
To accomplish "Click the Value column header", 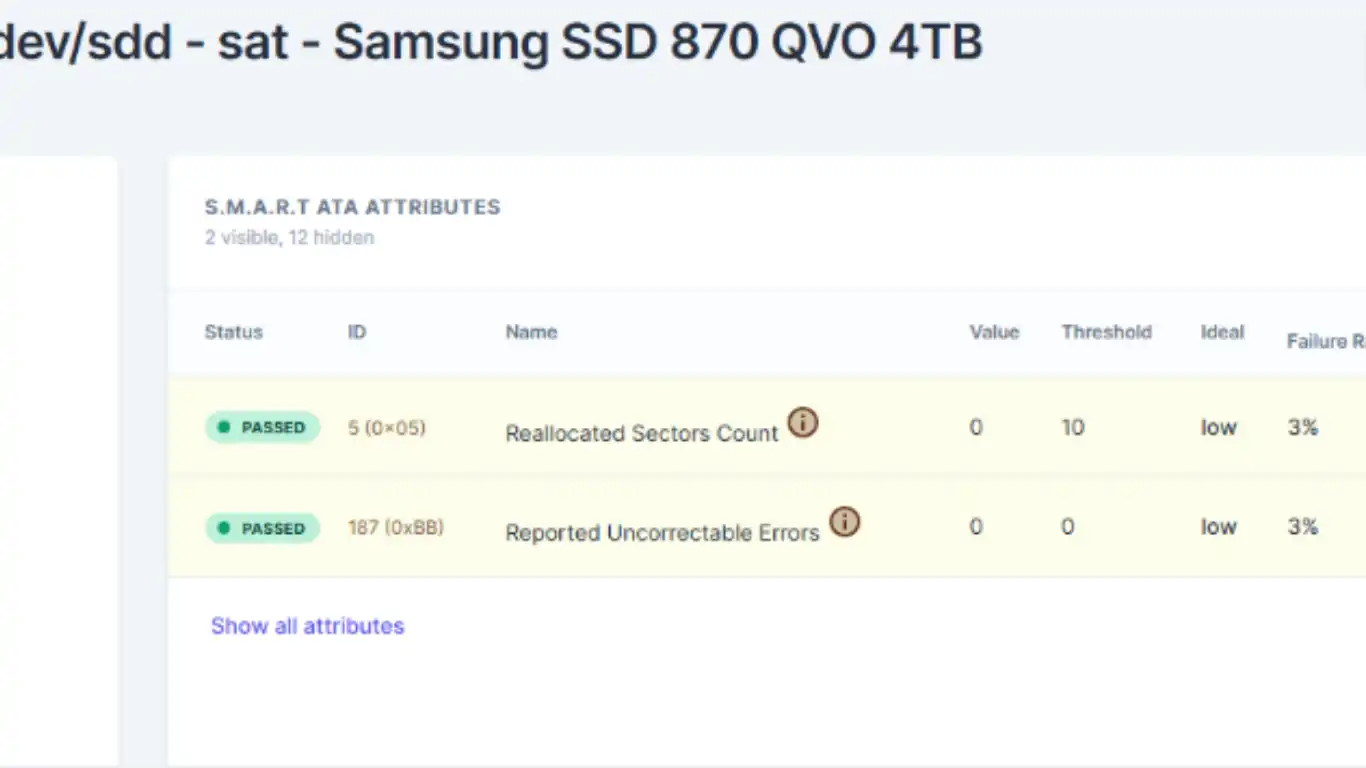I will coord(993,332).
